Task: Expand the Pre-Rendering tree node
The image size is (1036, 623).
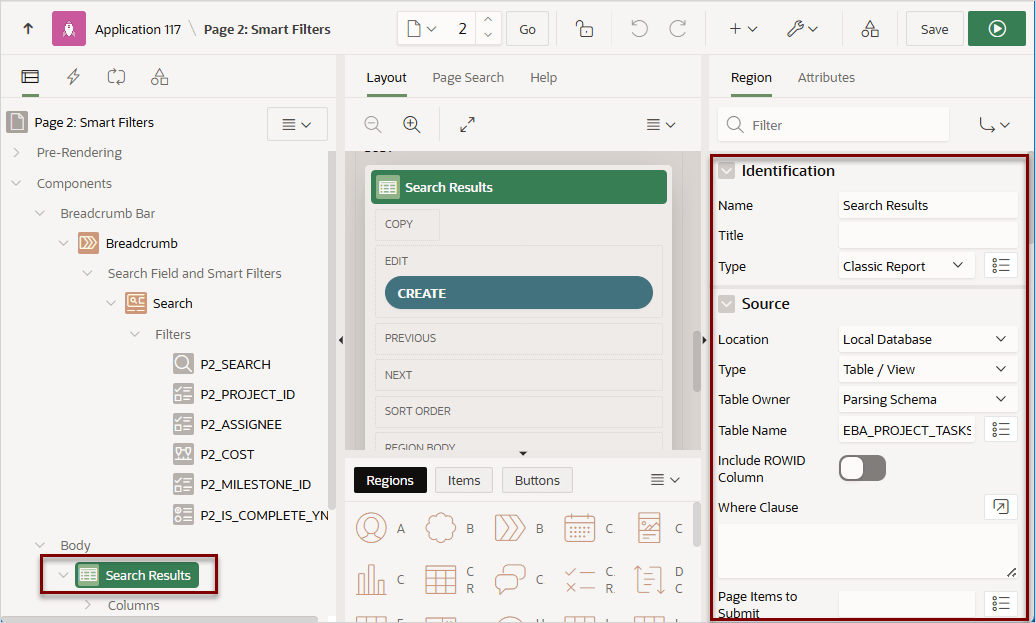Action: pos(17,153)
